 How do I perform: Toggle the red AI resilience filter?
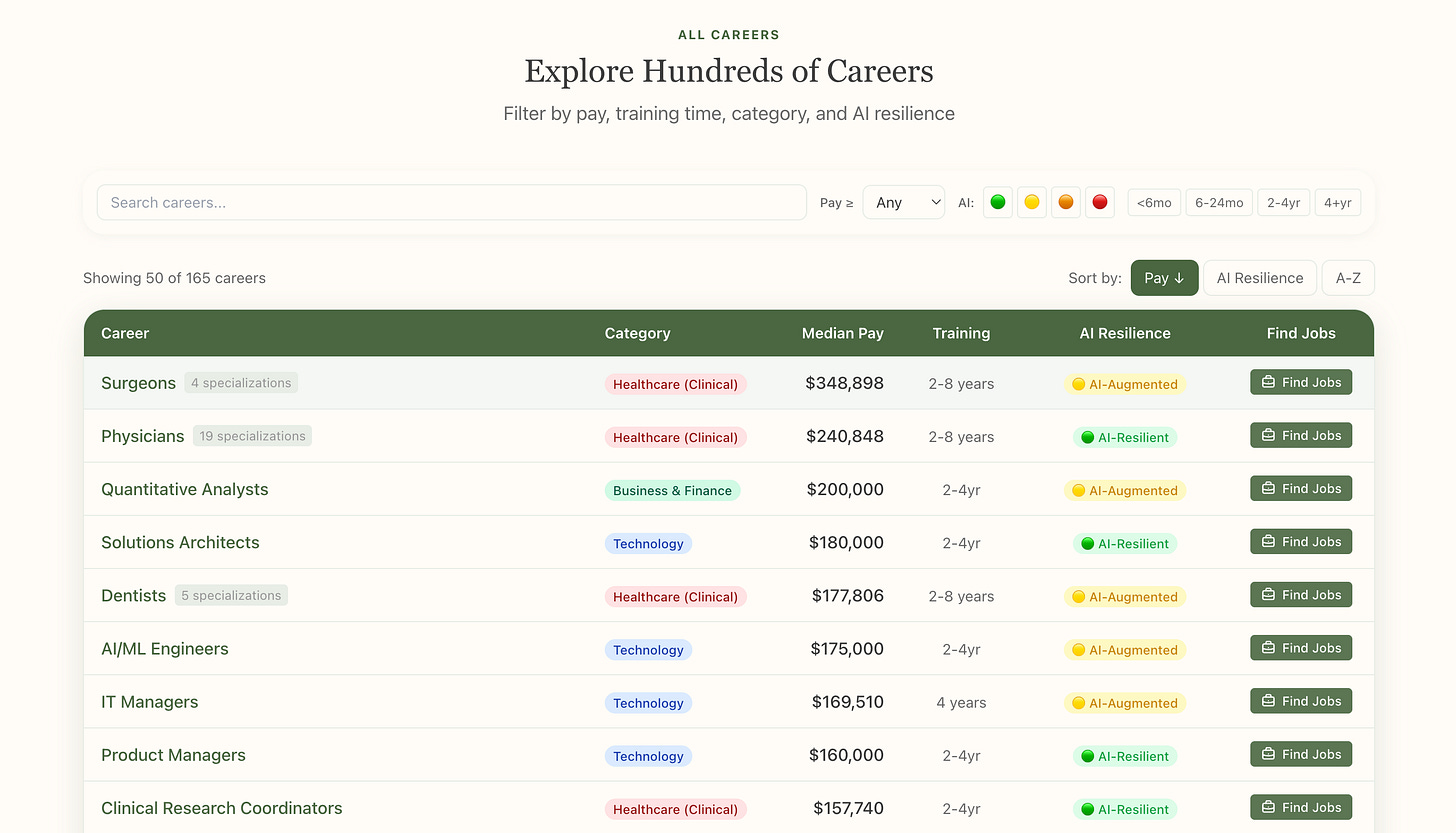tap(1100, 202)
